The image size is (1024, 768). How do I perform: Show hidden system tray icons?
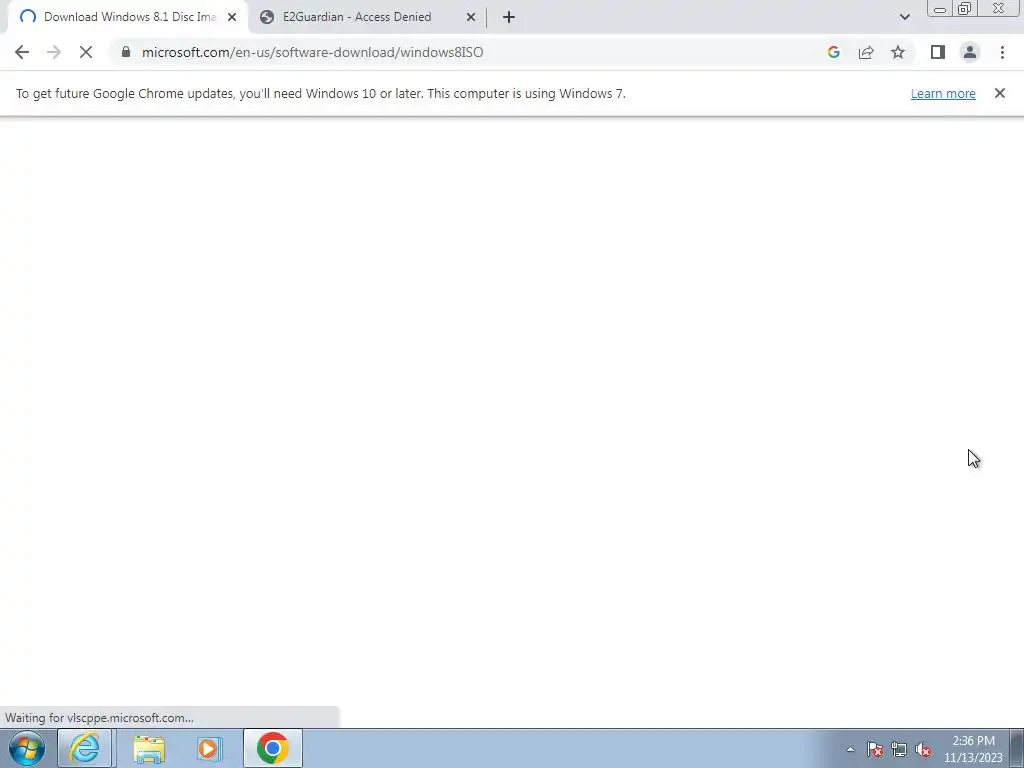(850, 750)
